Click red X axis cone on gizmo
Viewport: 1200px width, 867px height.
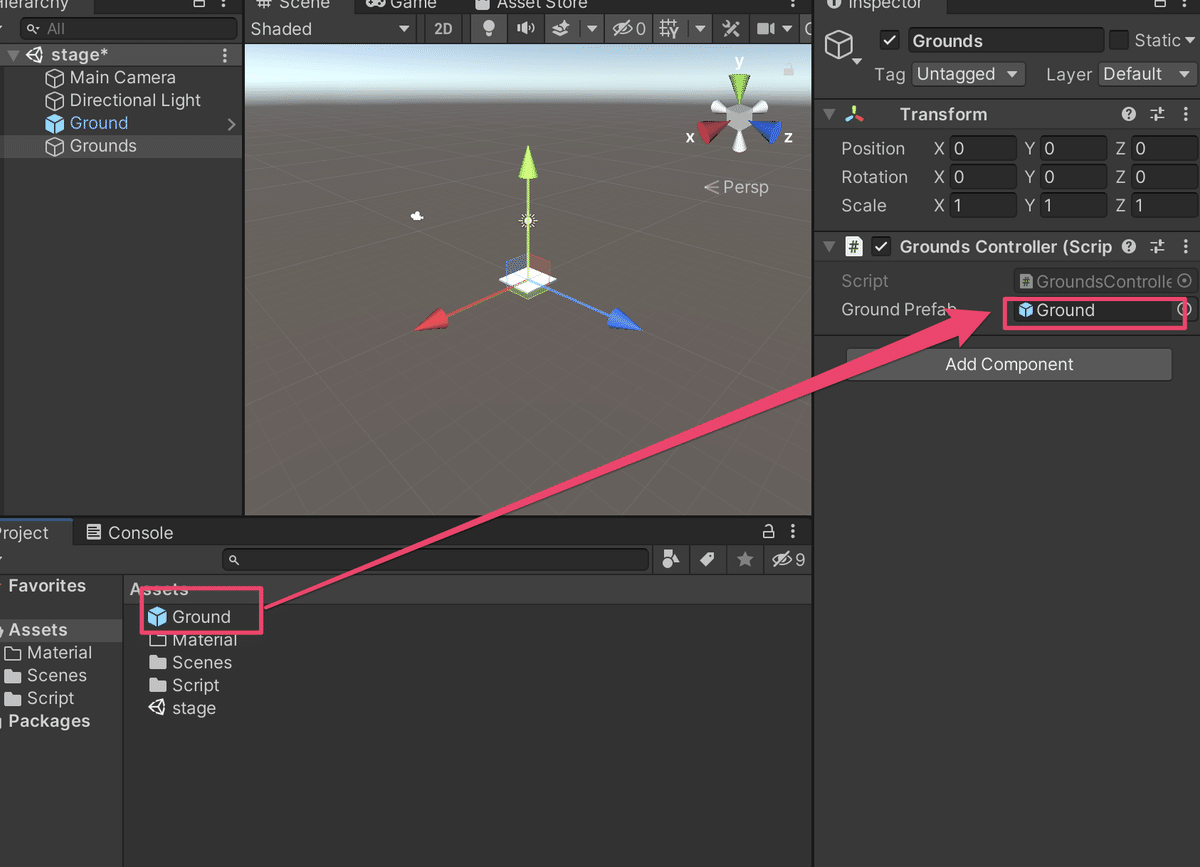711,132
